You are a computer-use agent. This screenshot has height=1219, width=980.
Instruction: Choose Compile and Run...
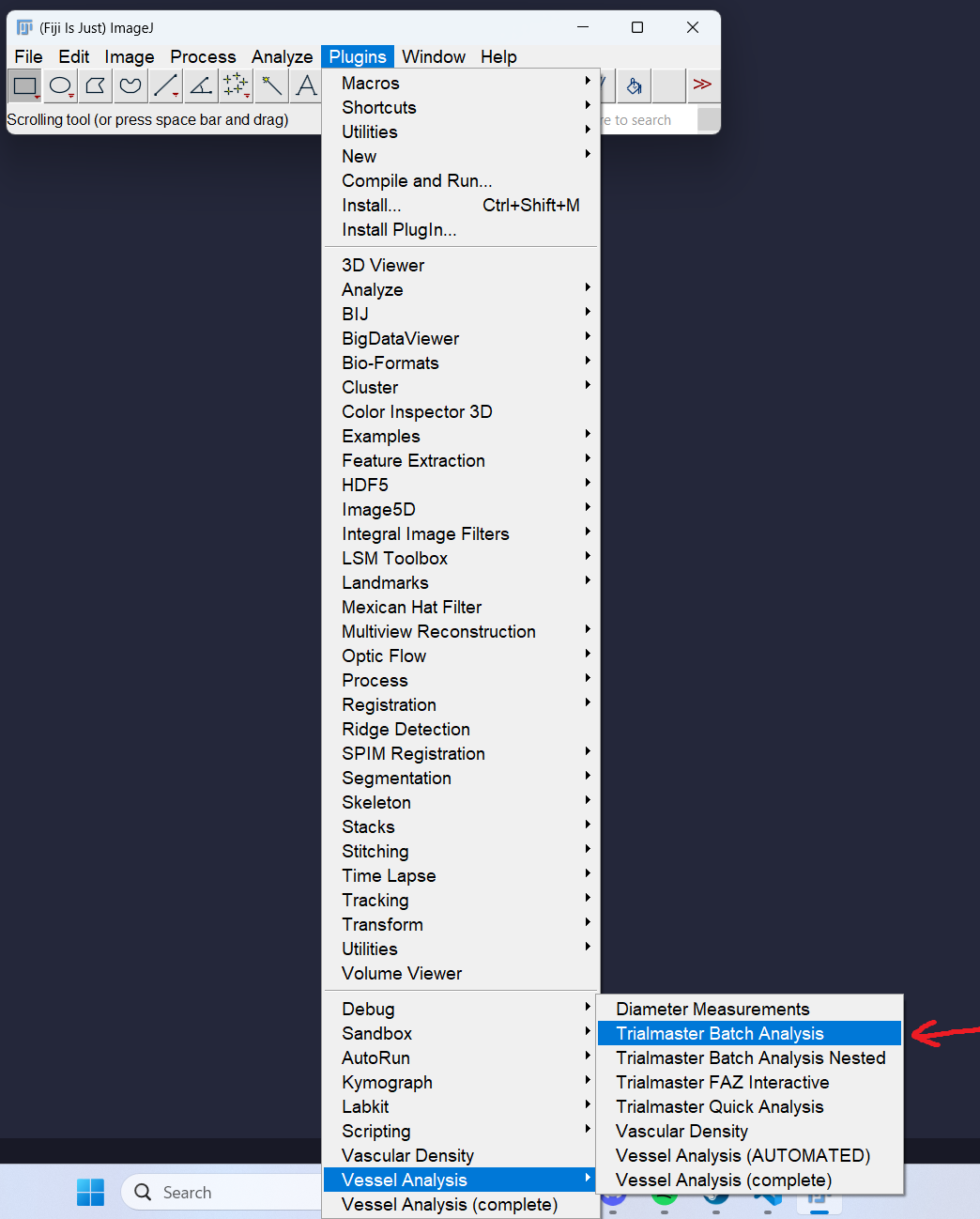(x=461, y=180)
